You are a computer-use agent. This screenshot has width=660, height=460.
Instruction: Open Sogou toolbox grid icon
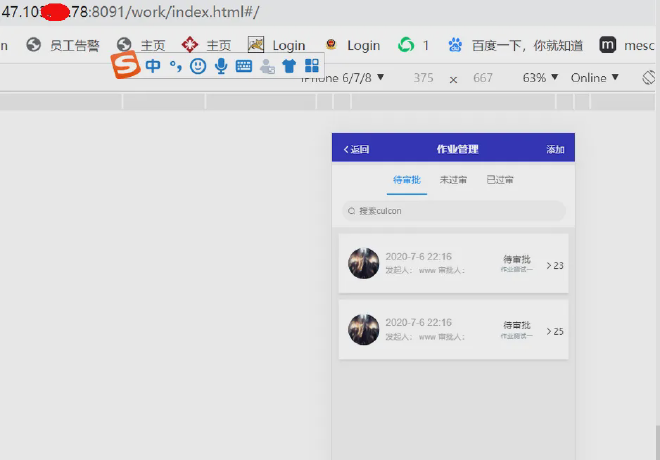click(312, 67)
